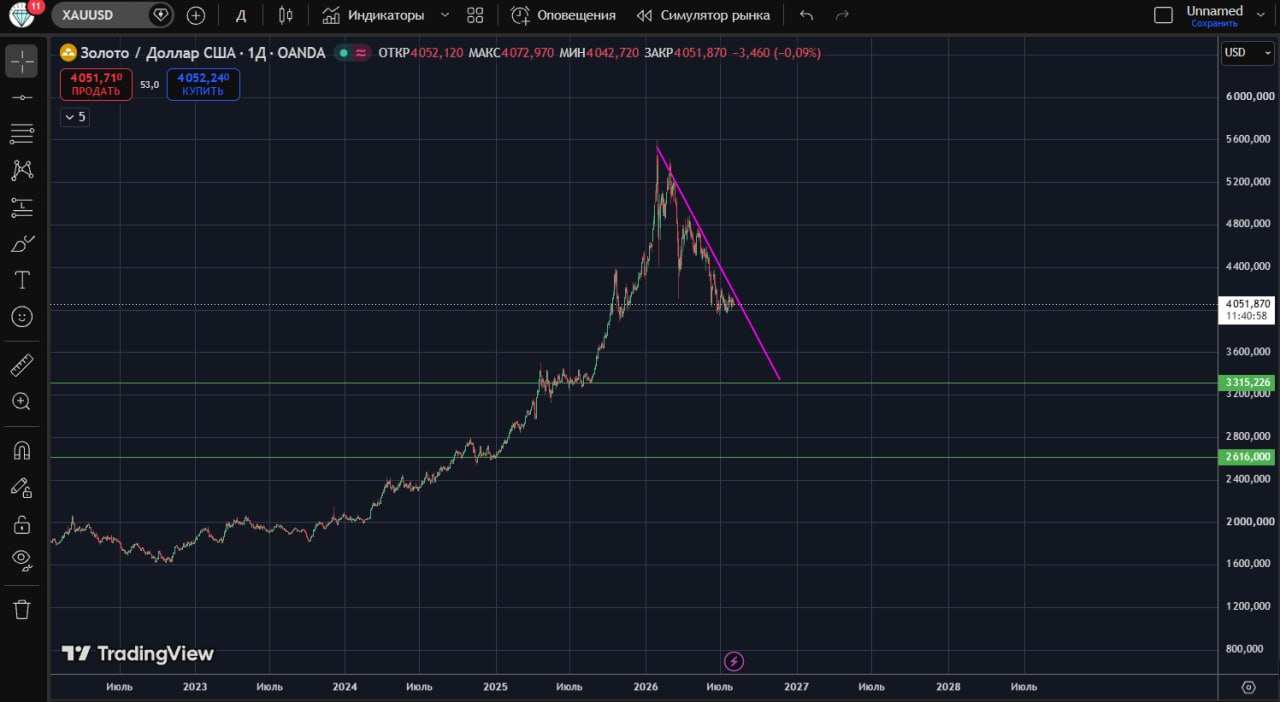Activate the zoom in tool
The image size is (1280, 702).
pyautogui.click(x=22, y=401)
